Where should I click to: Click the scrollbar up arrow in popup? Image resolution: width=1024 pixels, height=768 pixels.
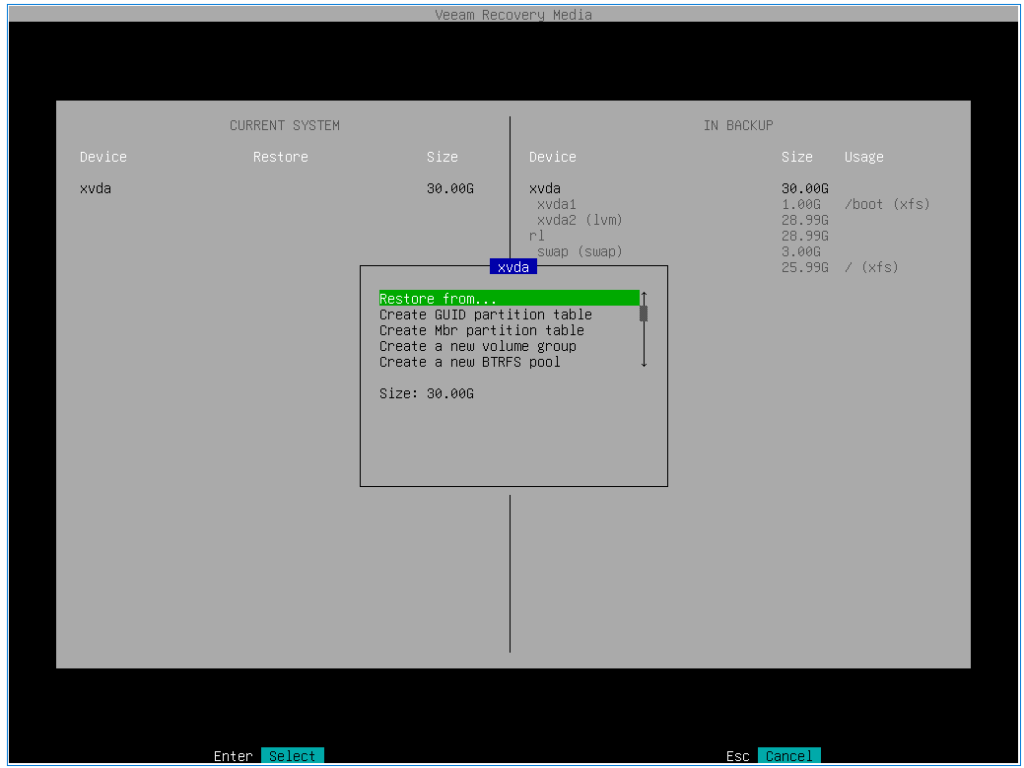644,296
